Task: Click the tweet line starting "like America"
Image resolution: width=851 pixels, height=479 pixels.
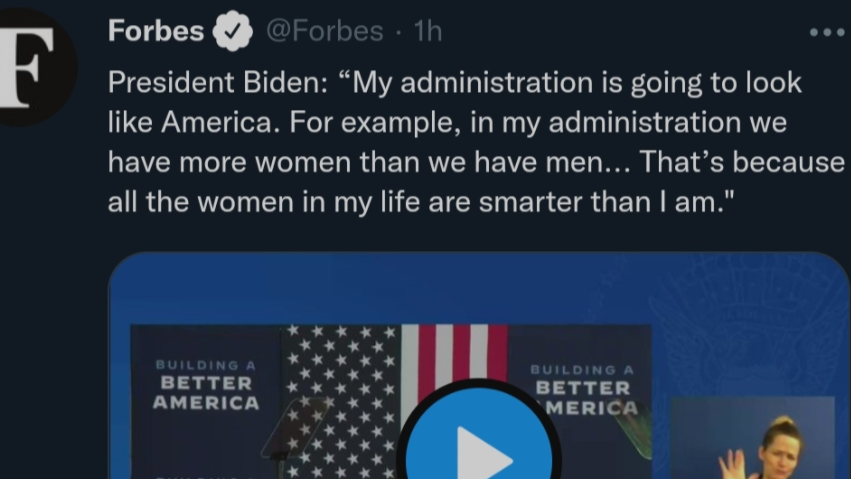Action: click(x=447, y=122)
